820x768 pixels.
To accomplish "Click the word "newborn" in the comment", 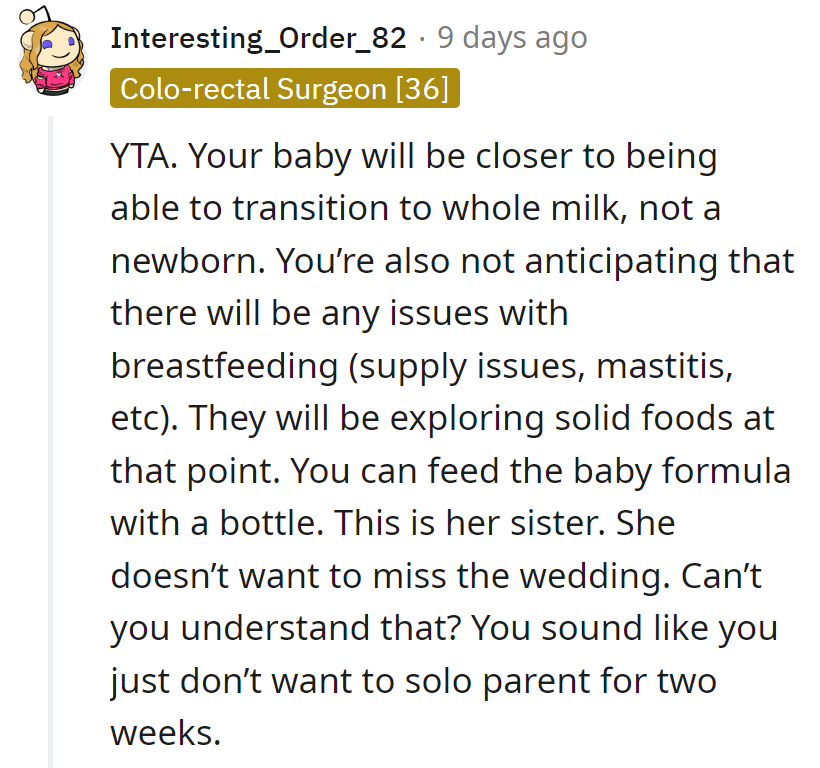I will 183,261.
